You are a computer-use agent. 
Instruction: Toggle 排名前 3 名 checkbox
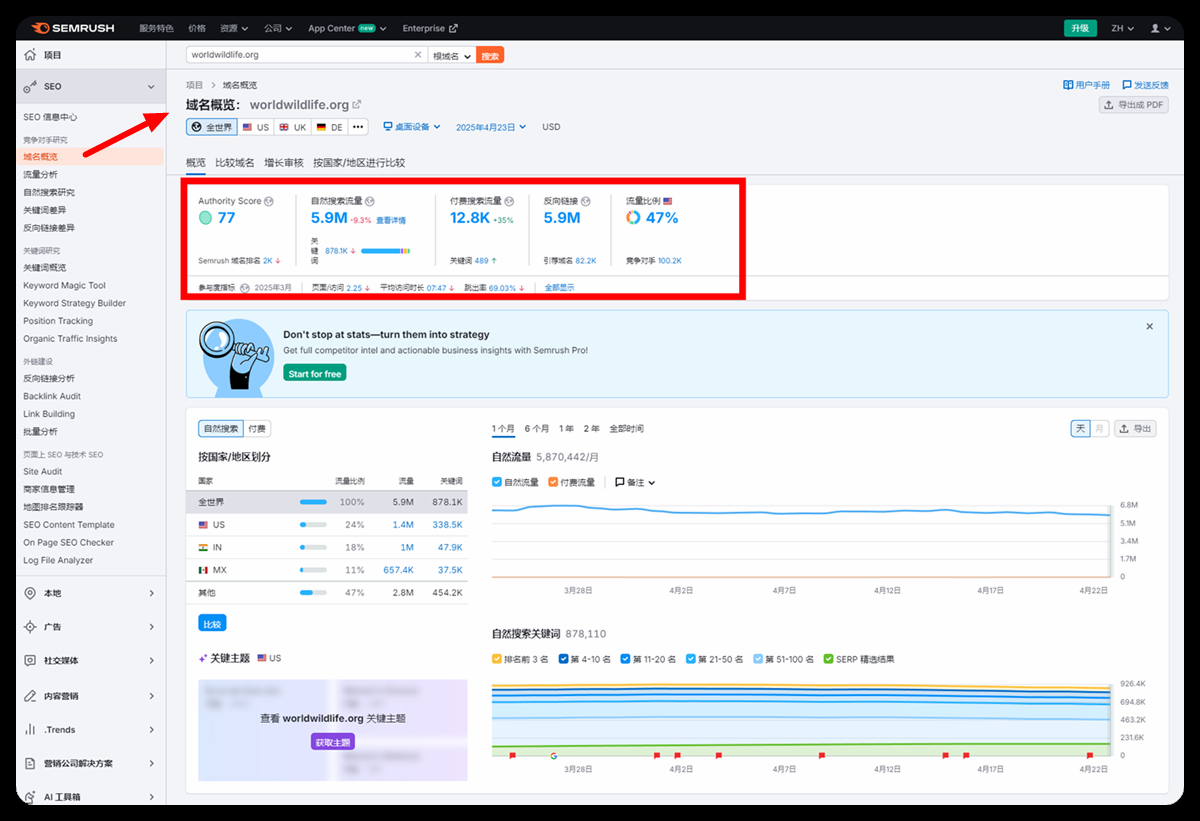[497, 659]
